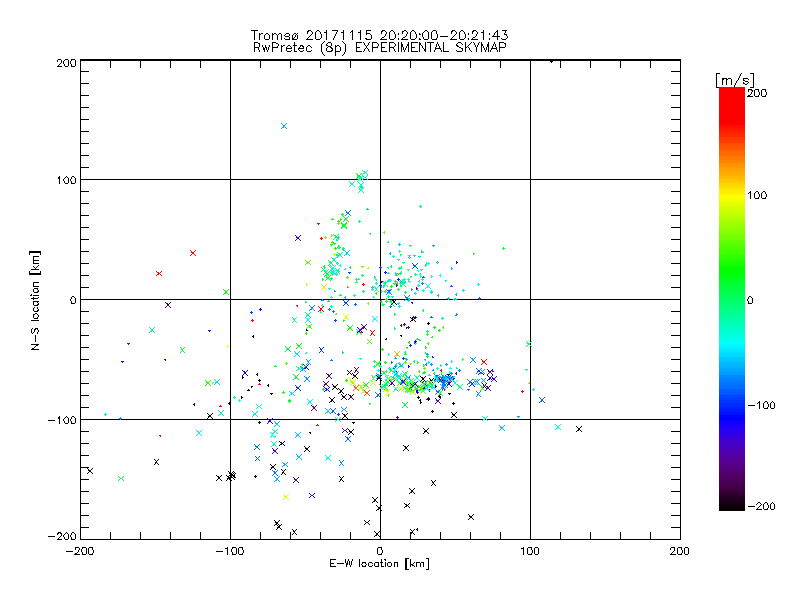The width and height of the screenshot is (800, 600).
Task: Click the y-axis tick label "-100"
Action: (x=62, y=420)
